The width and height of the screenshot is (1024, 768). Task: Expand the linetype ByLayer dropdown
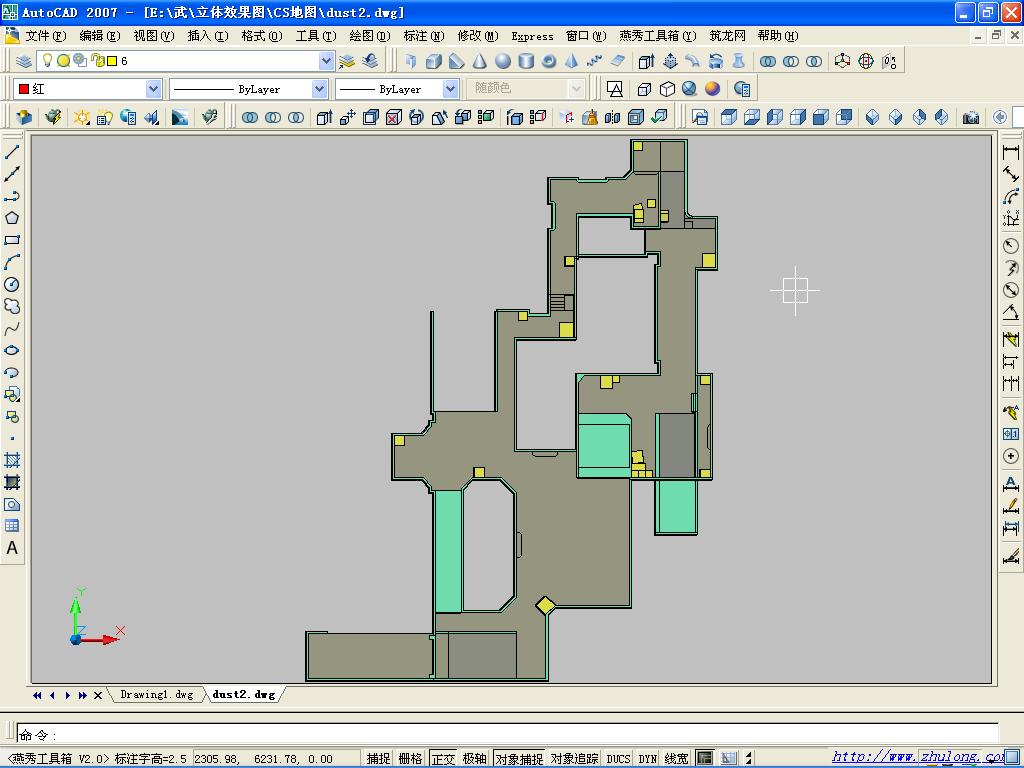319,88
